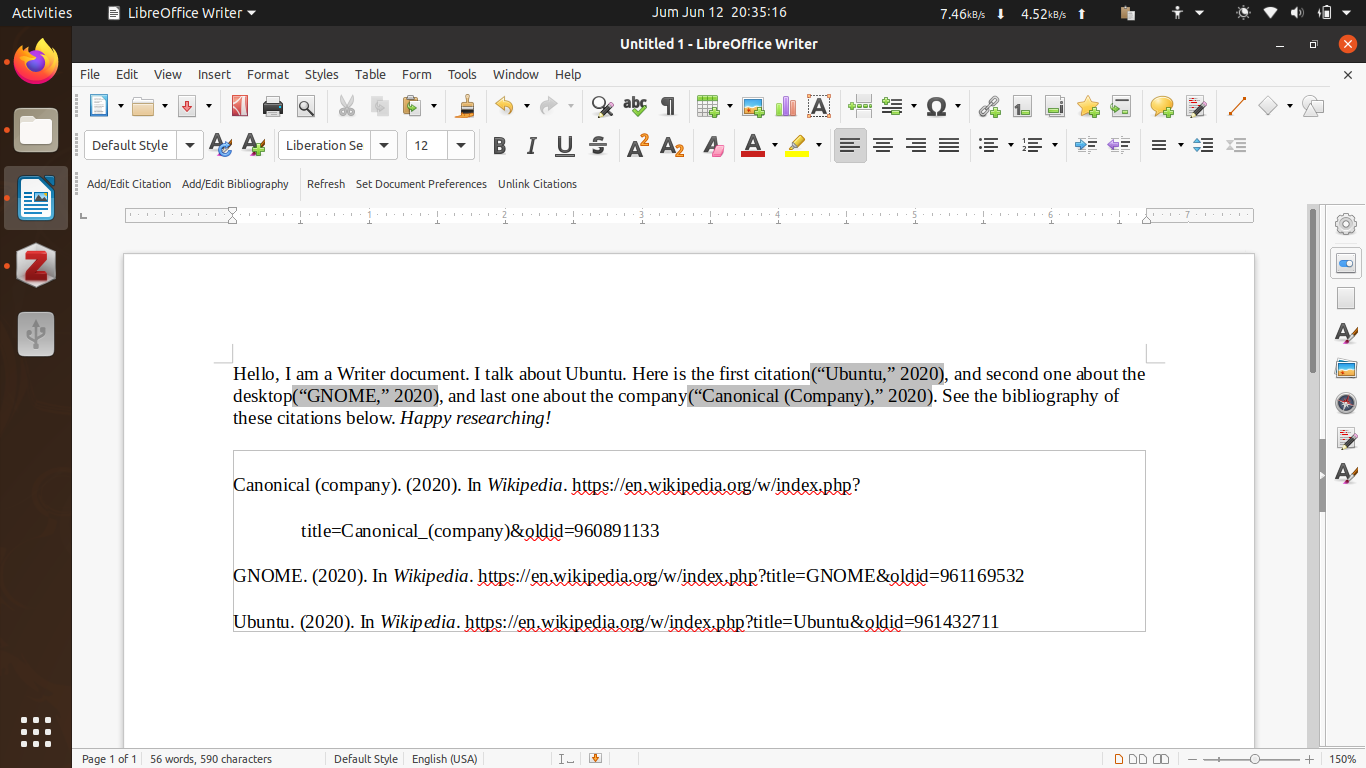
Task: Click the Undo arrow icon
Action: tap(504, 106)
